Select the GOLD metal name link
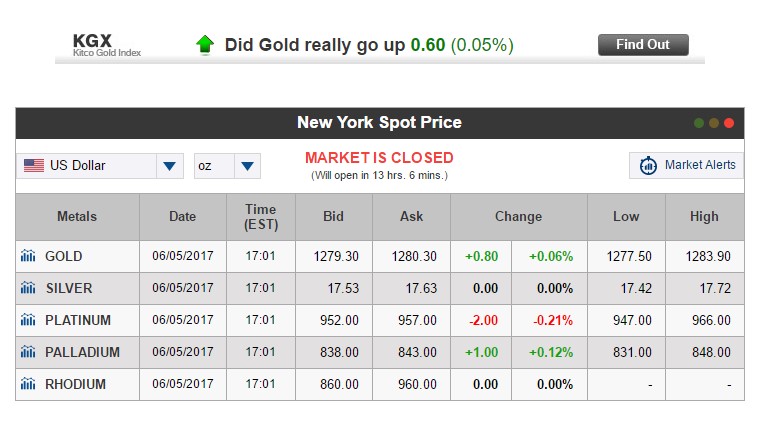Viewport: 757px width, 425px height. (x=64, y=256)
